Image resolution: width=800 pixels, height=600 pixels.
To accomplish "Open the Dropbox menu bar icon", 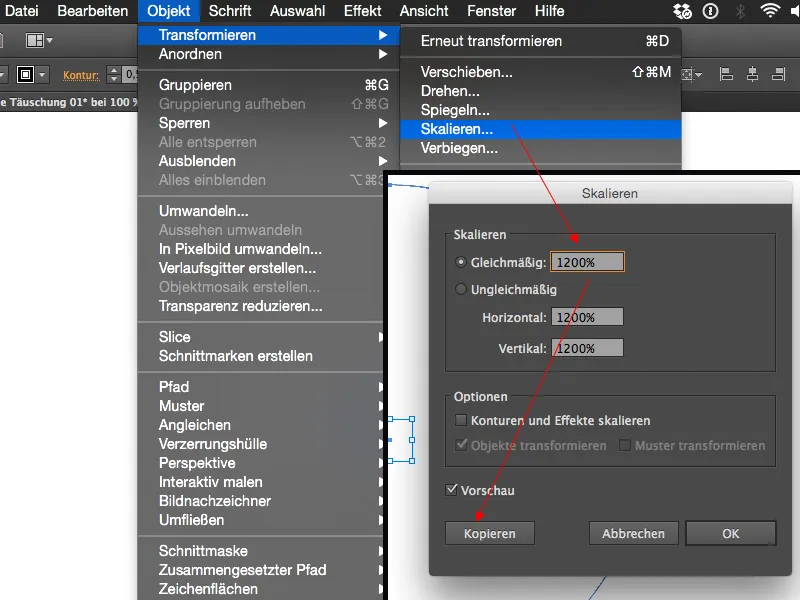I will click(682, 11).
